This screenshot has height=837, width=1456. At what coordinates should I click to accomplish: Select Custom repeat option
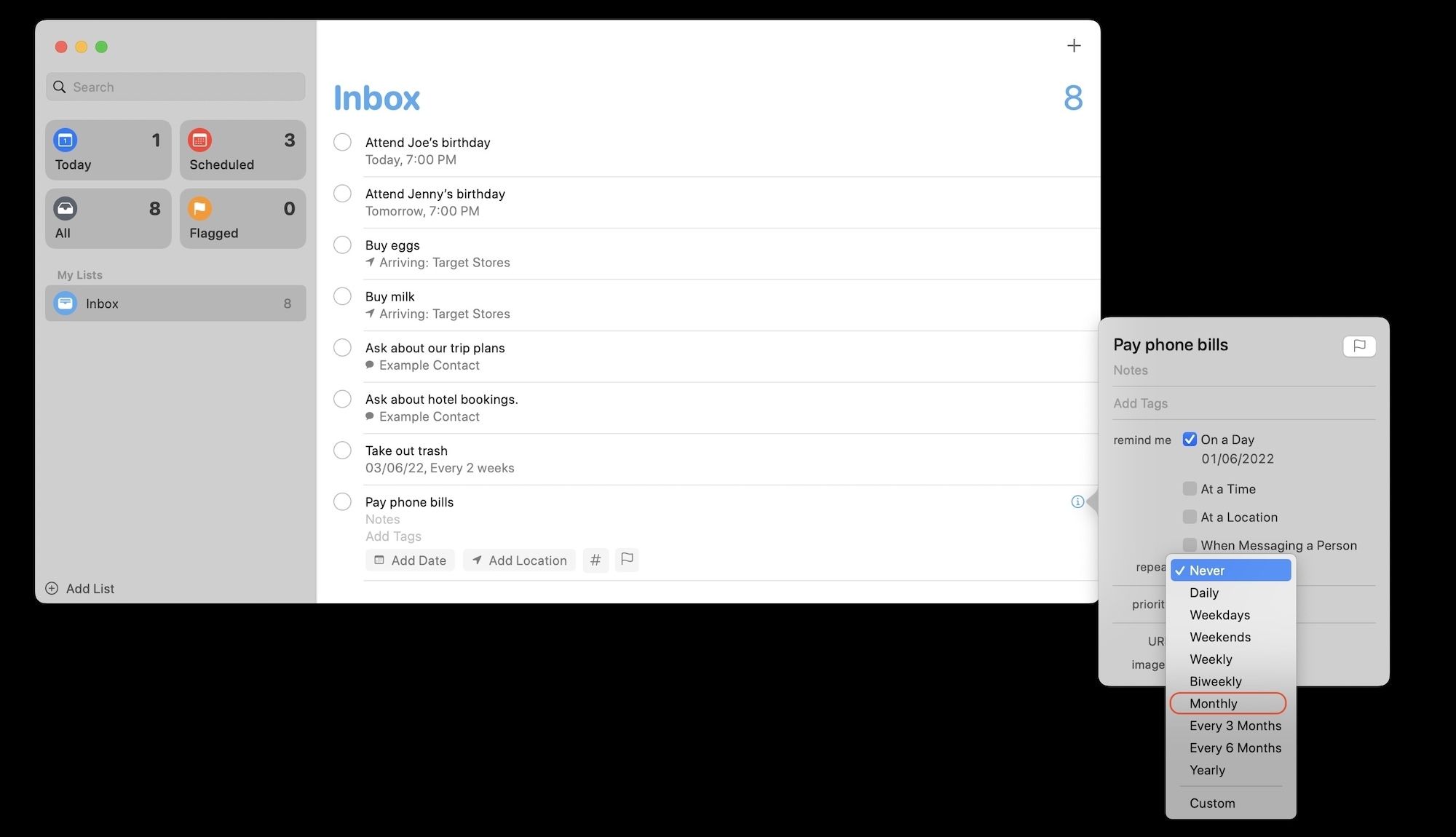1212,803
